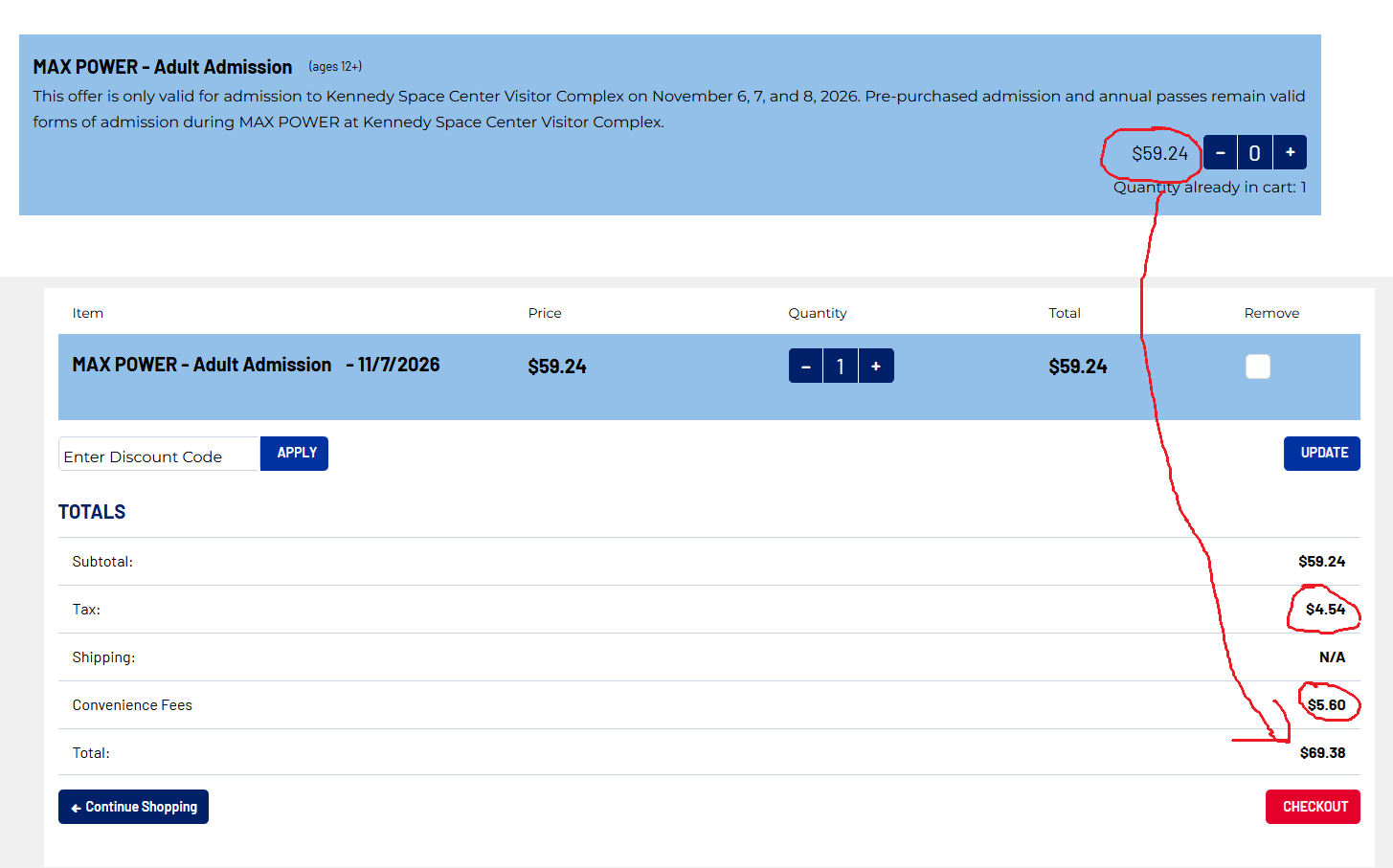The width and height of the screenshot is (1393, 868).
Task: Click the $59.24 value in the Total column
Action: [1078, 367]
